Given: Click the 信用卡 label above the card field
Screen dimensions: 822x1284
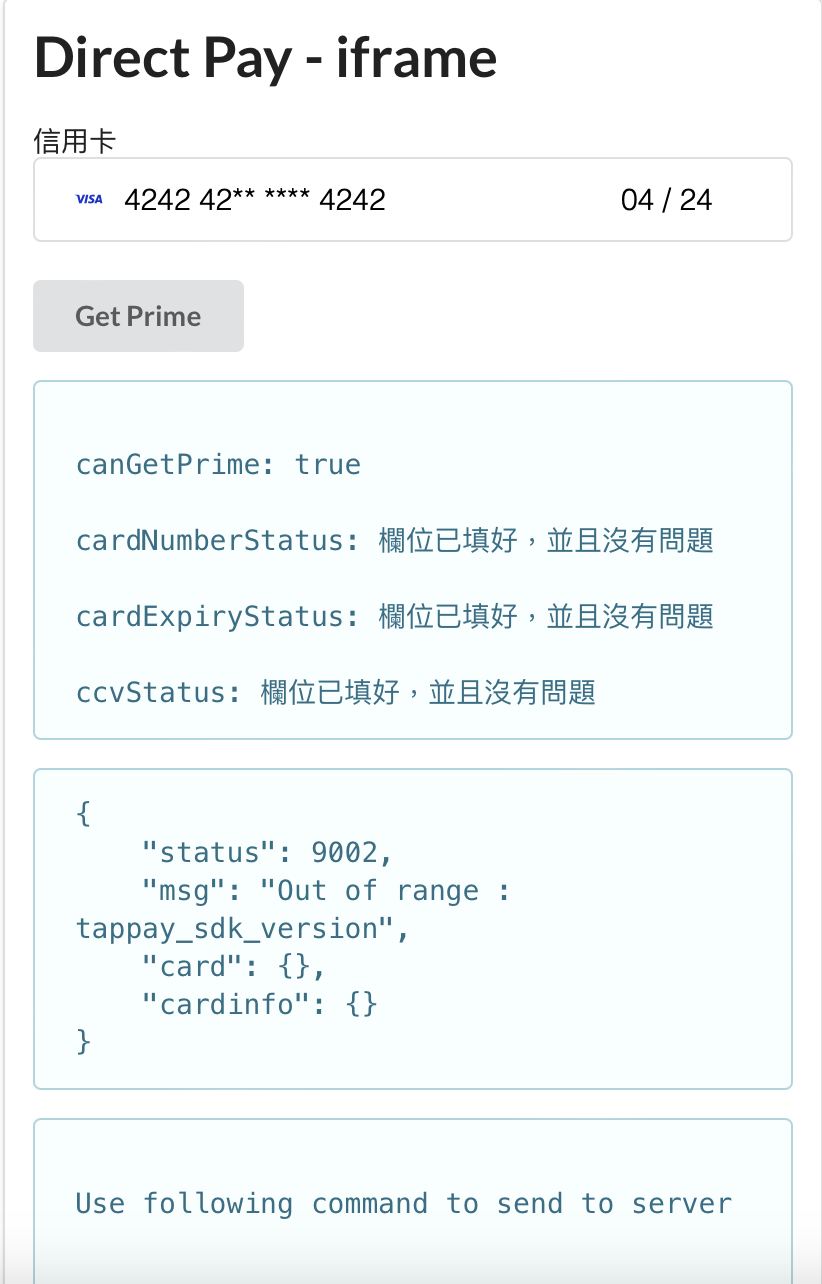Looking at the screenshot, I should coord(74,140).
